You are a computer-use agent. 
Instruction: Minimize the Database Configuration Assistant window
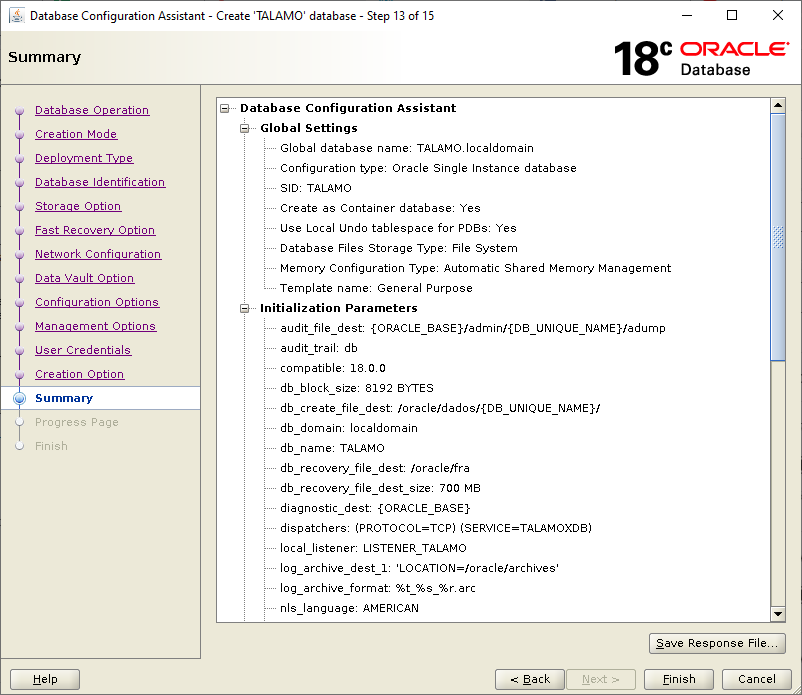click(x=687, y=15)
